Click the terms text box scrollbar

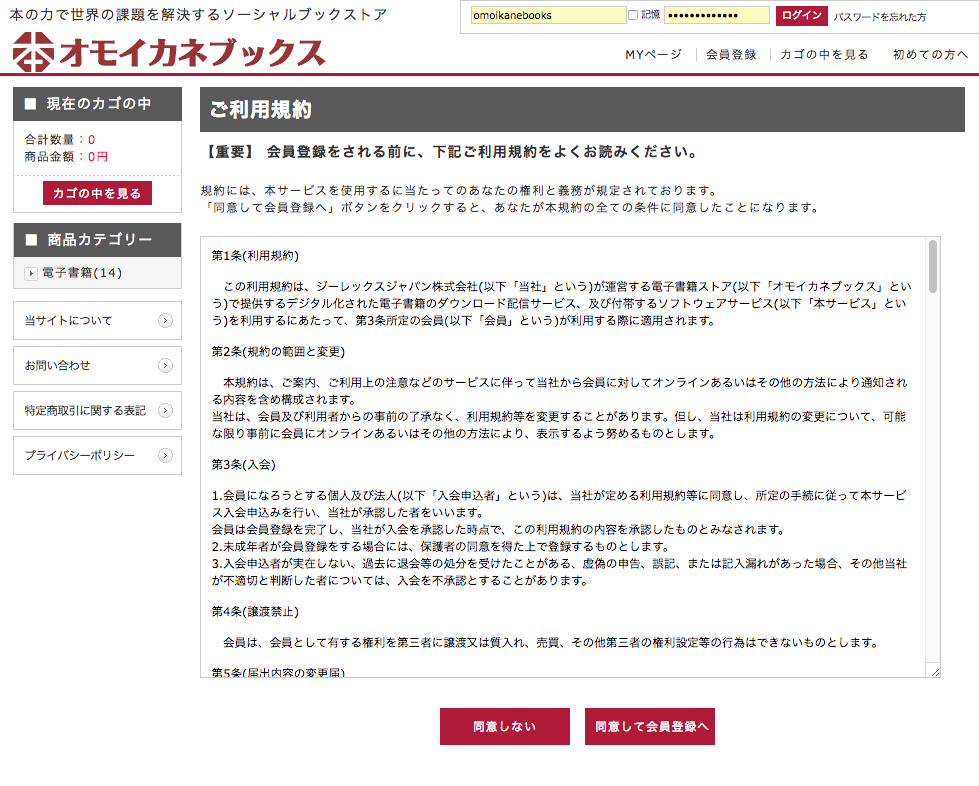pyautogui.click(x=933, y=266)
